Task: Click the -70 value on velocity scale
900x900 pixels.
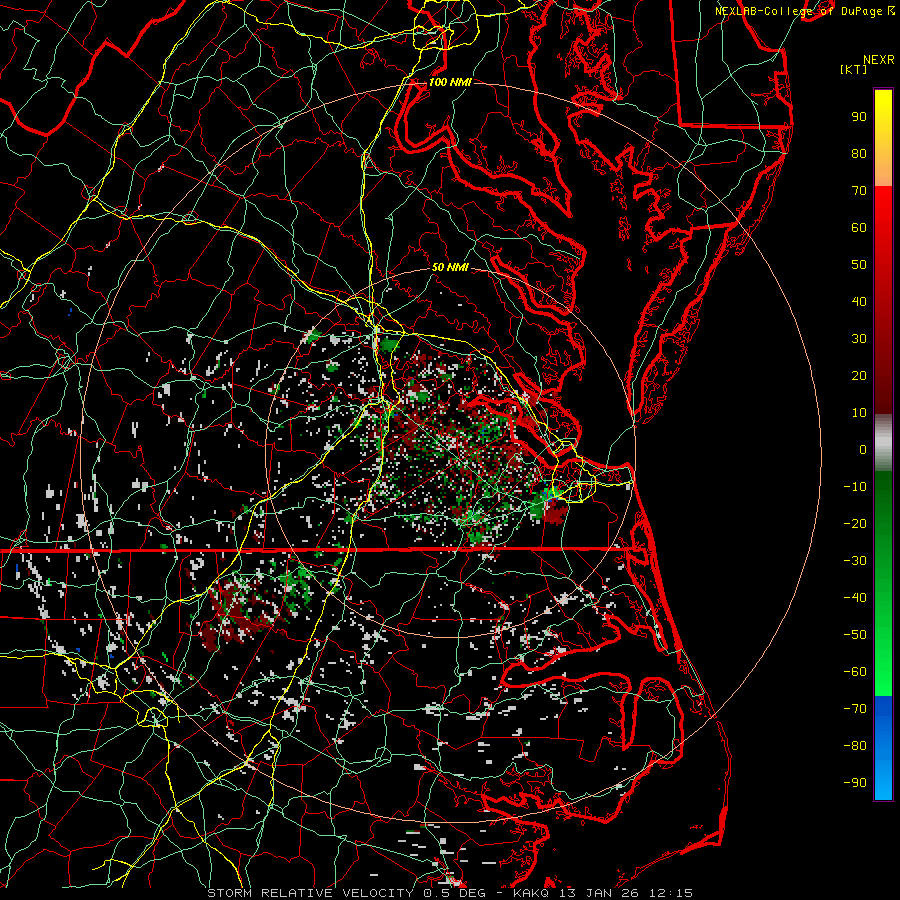Action: pos(855,709)
